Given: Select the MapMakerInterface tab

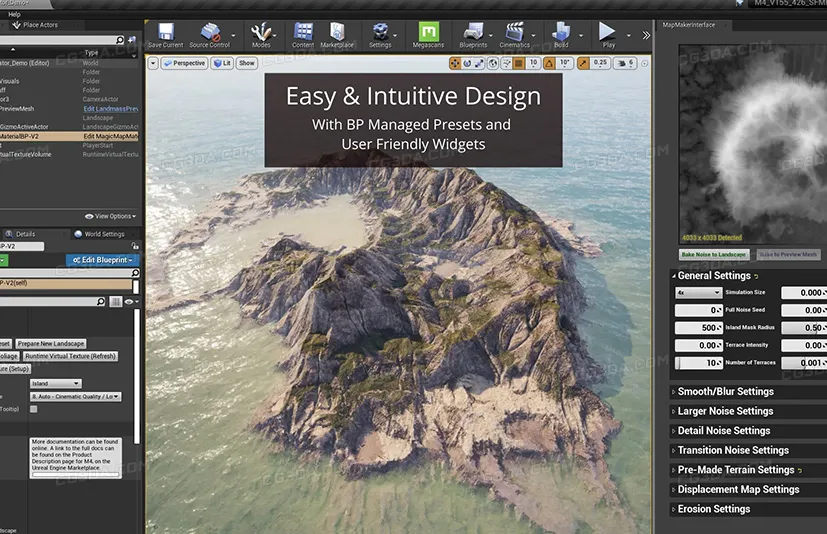Looking at the screenshot, I should (x=689, y=25).
